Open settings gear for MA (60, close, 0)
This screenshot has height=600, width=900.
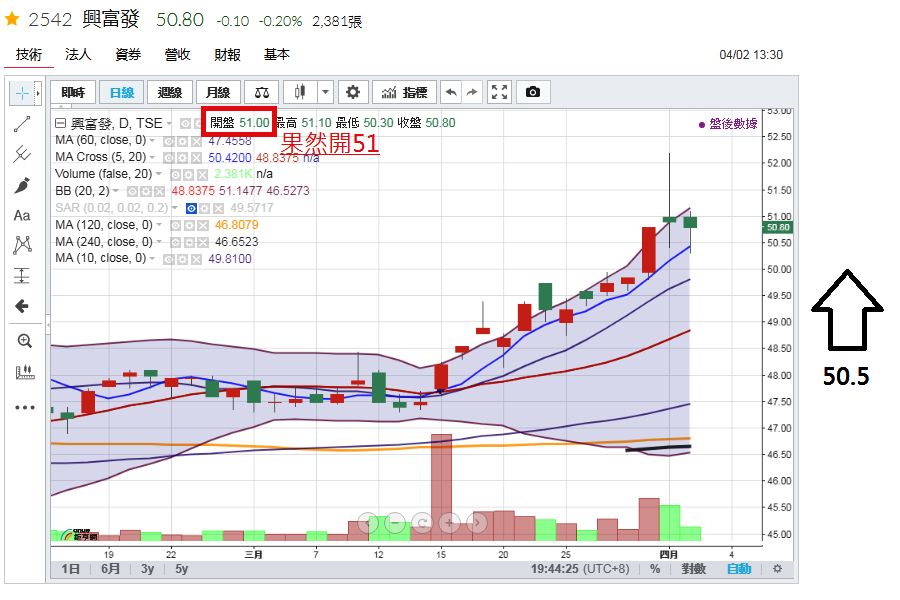pyautogui.click(x=182, y=141)
